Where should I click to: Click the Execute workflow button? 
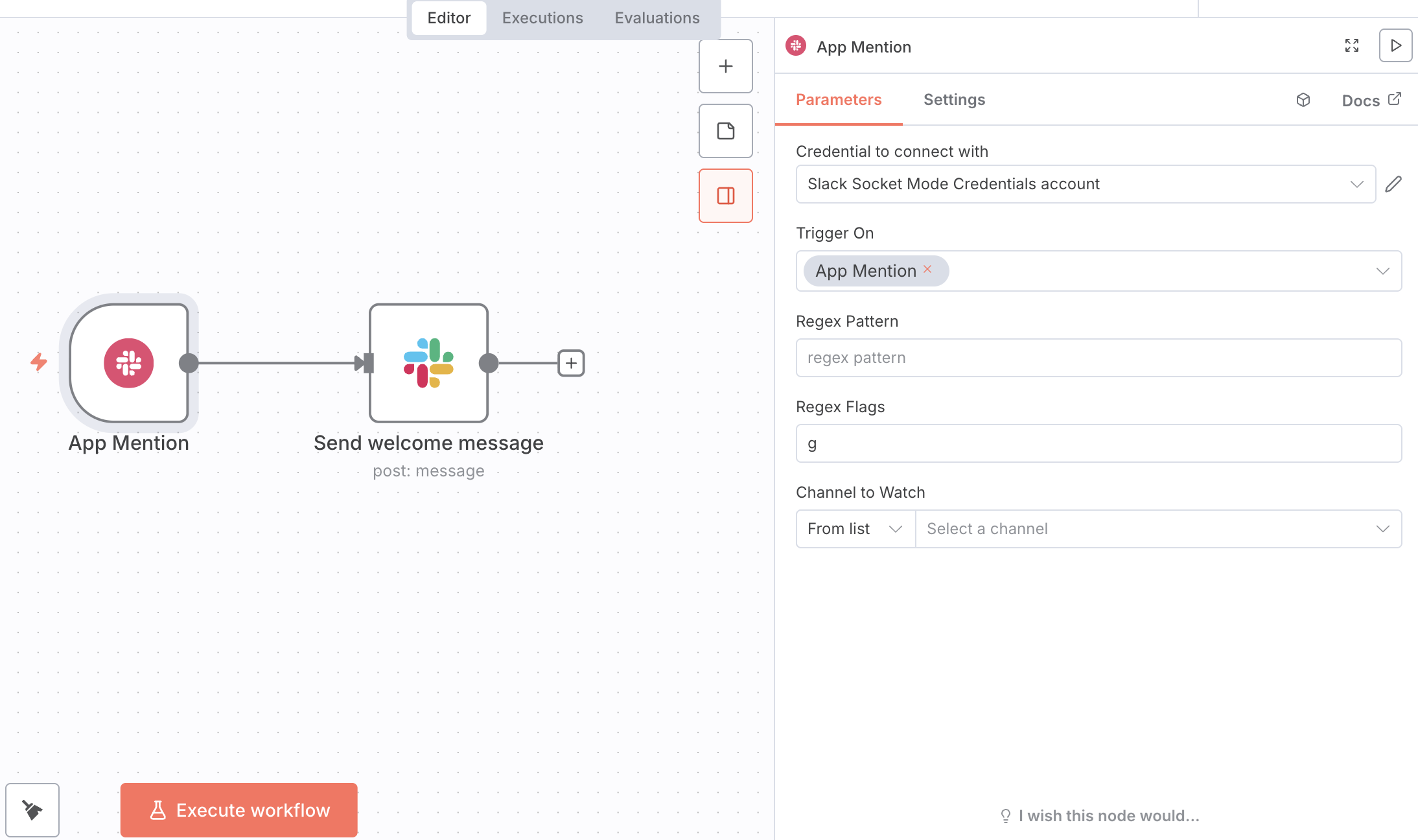238,810
